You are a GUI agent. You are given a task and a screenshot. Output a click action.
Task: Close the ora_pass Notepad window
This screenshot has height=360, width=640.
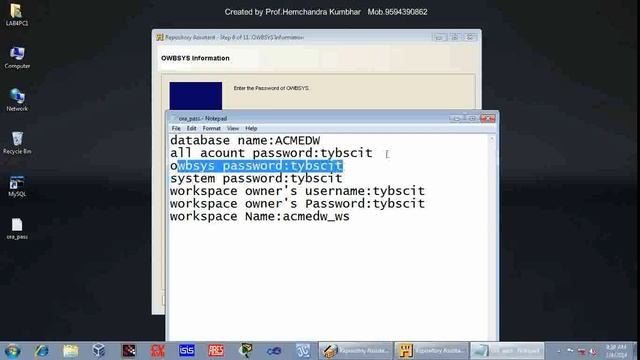click(488, 118)
